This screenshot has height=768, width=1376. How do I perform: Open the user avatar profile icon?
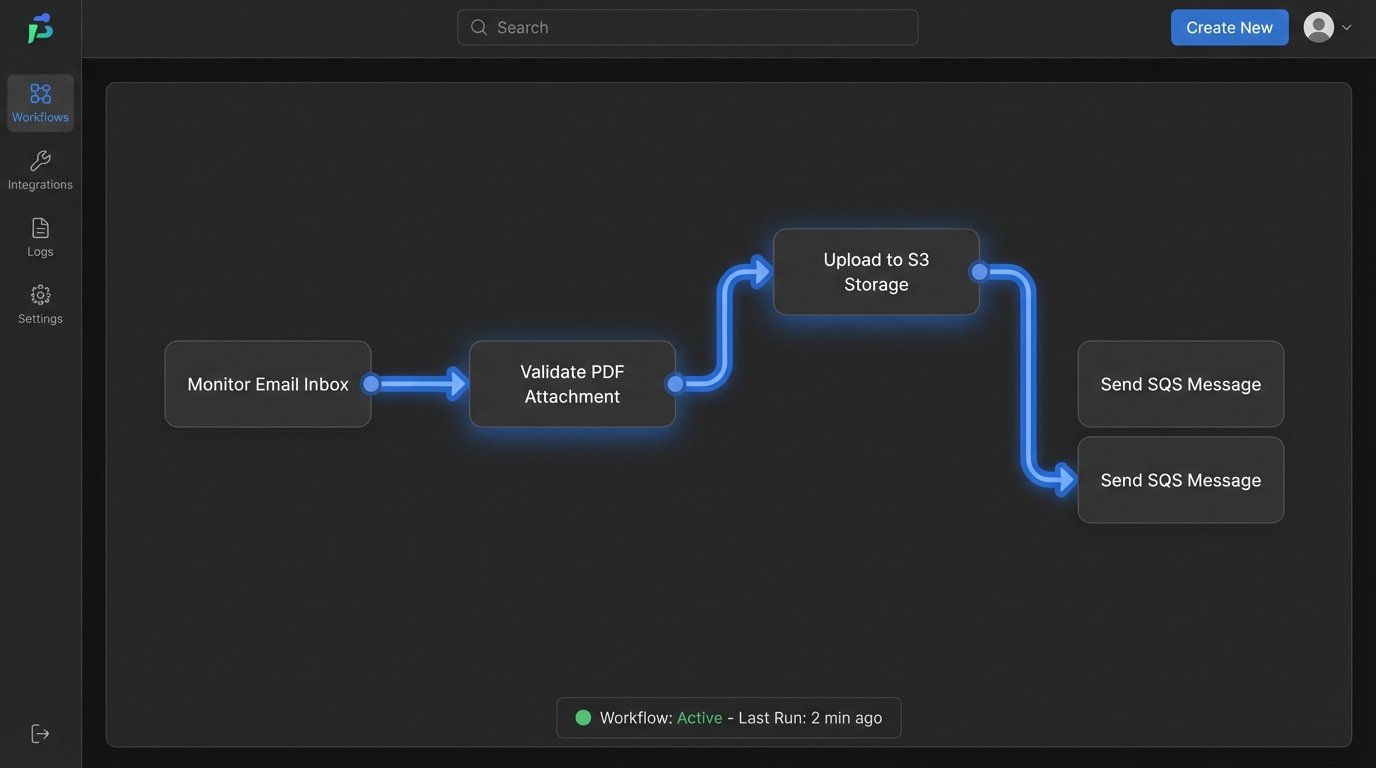[x=1318, y=27]
